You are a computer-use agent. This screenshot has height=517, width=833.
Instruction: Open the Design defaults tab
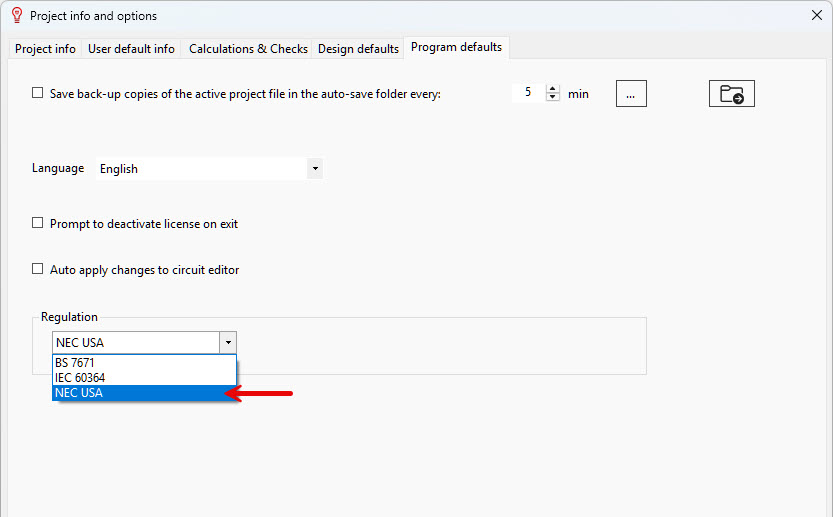pyautogui.click(x=358, y=48)
